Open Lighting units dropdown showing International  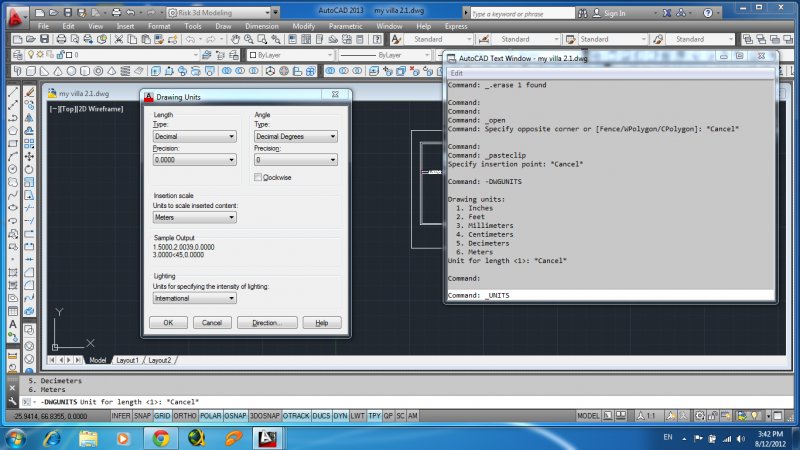(x=194, y=298)
